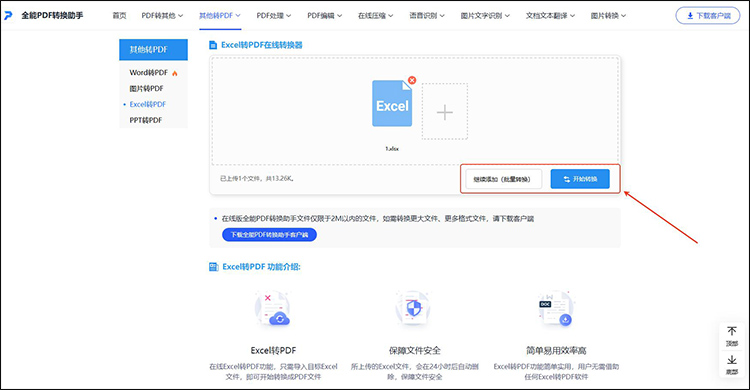The width and height of the screenshot is (750, 390).
Task: Click the 简单易用效率高 document icon
Action: coord(556,309)
